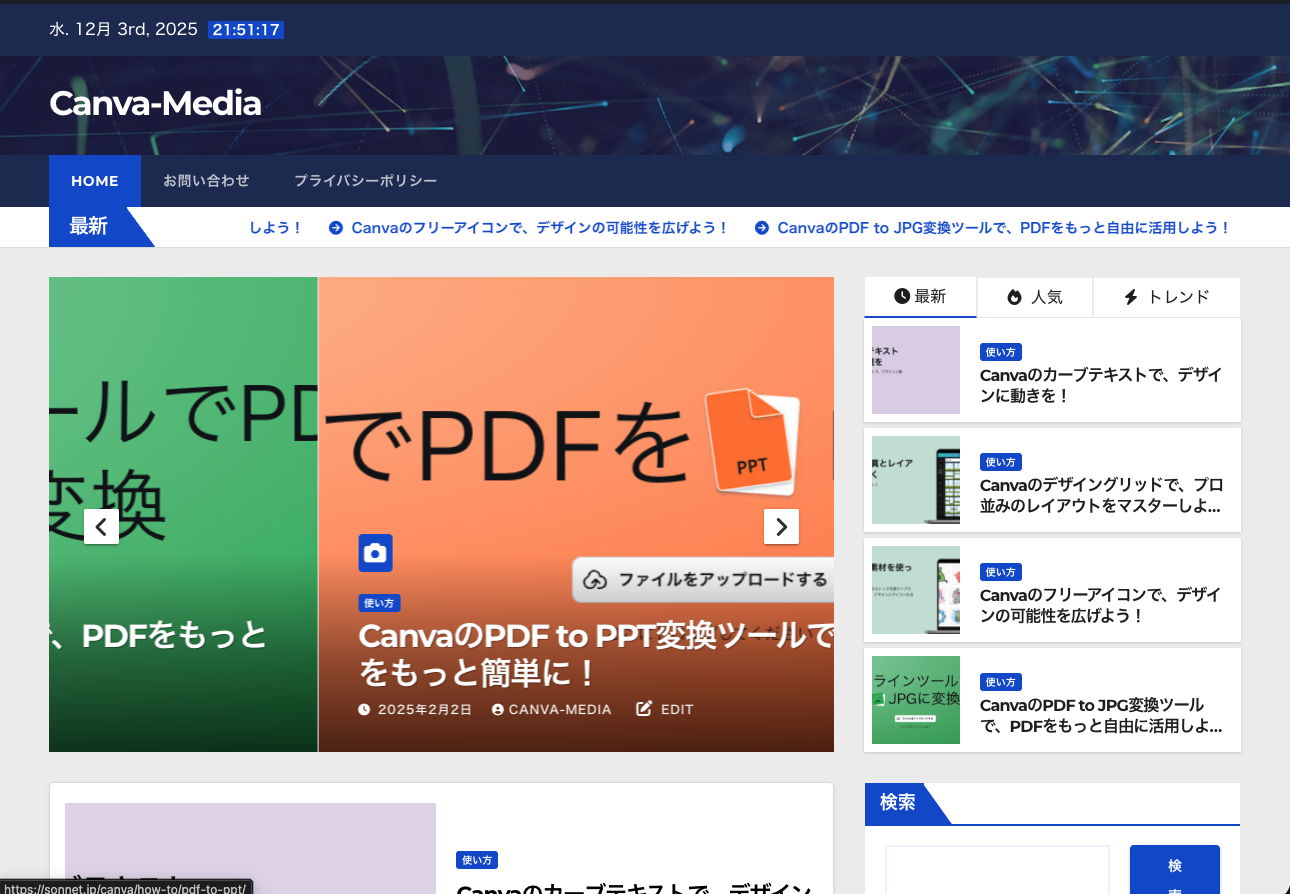Screen dimensions: 1290x894
Task: Click the user icon beside CANVA-MEDIA
Action: click(x=498, y=710)
